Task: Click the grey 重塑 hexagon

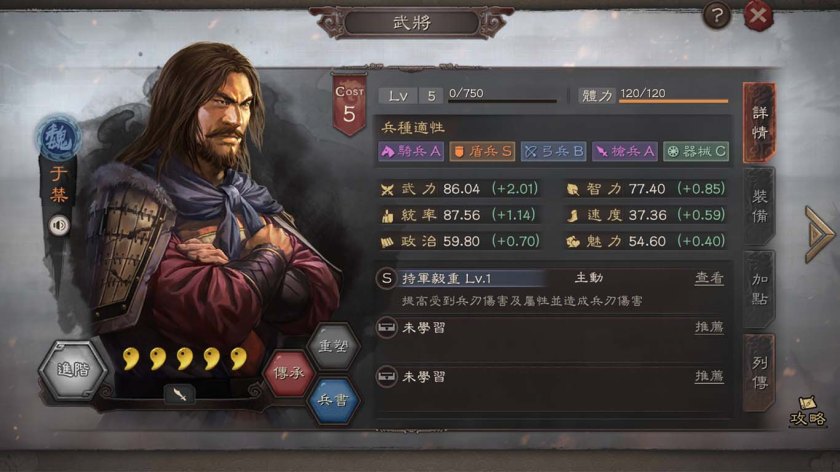Action: pos(333,346)
